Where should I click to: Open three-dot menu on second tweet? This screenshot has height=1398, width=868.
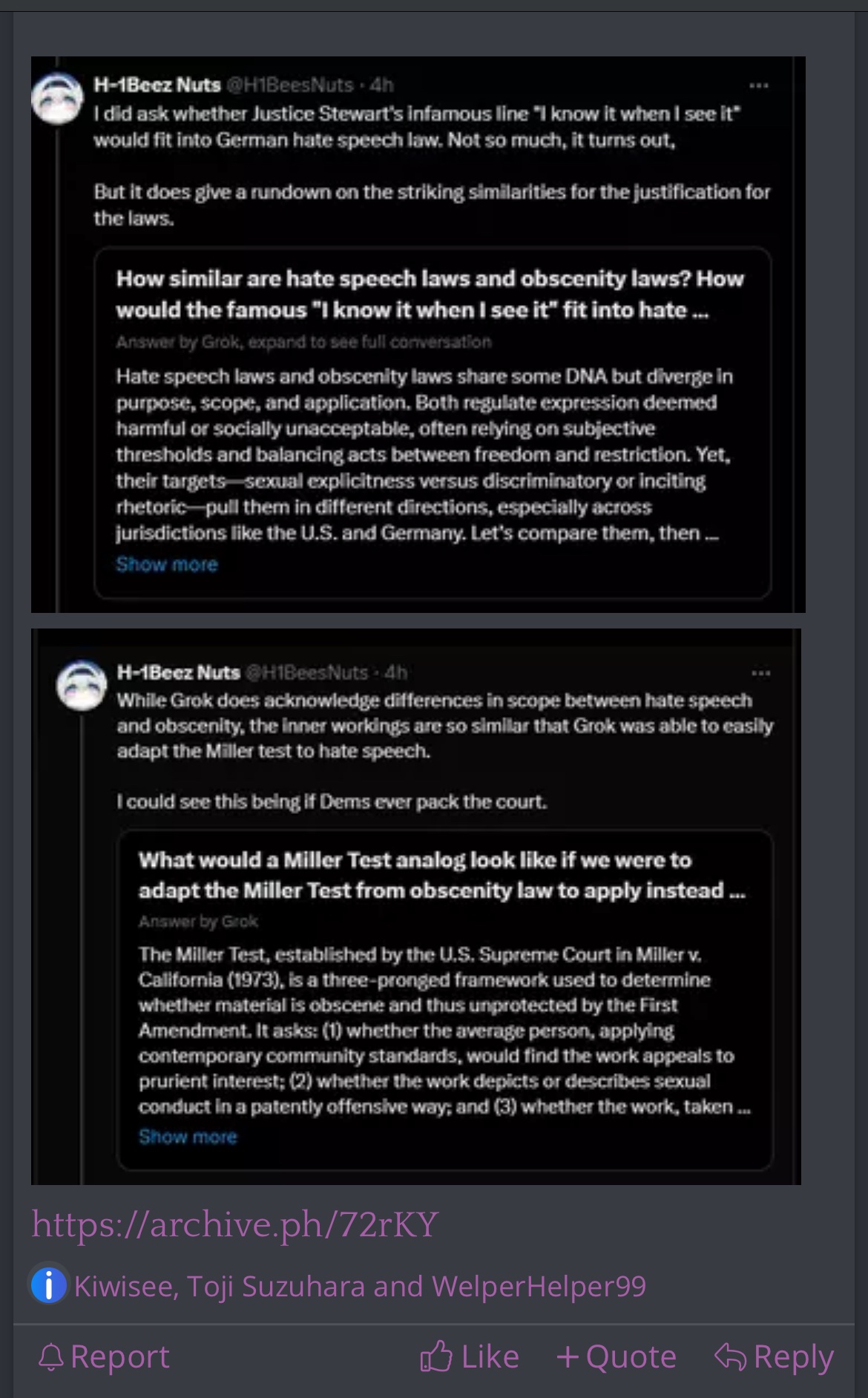pos(761,673)
